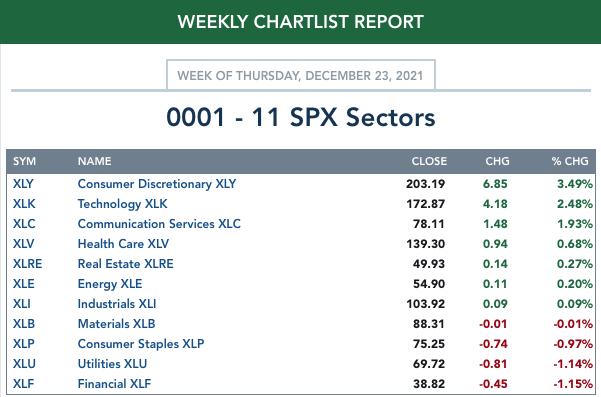Sort by the % CHG column header
Image resolution: width=601 pixels, height=397 pixels.
tap(570, 161)
